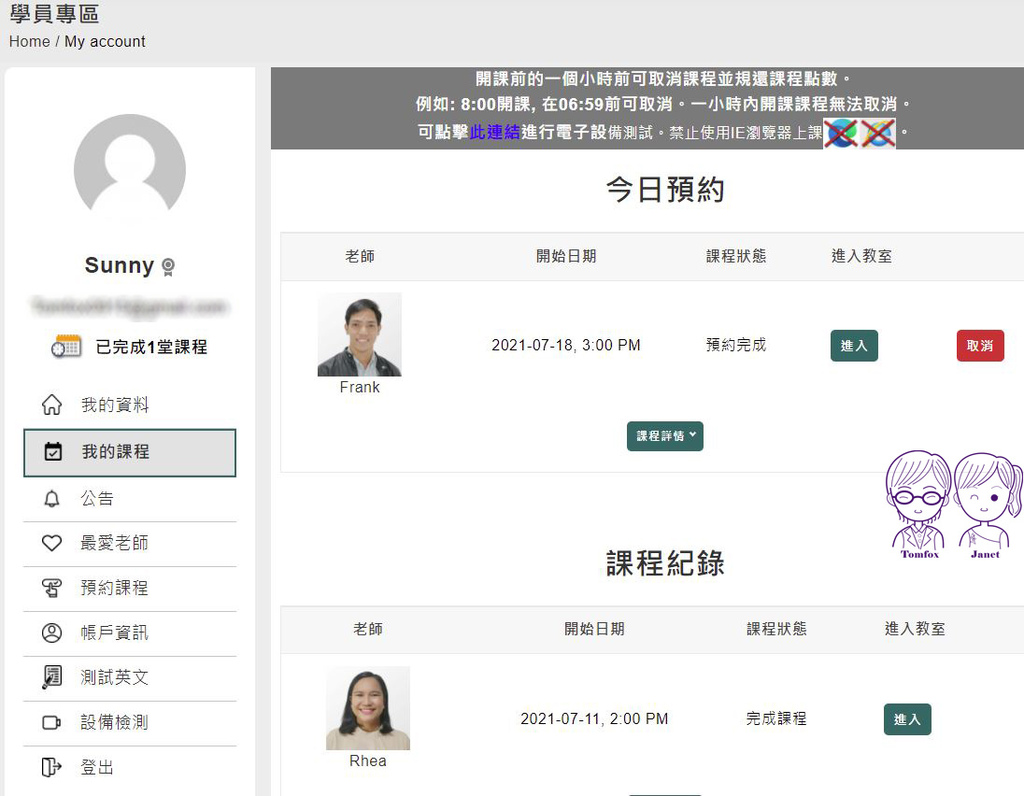Go to 我的資料 in sidebar
Image resolution: width=1024 pixels, height=796 pixels.
[129, 405]
